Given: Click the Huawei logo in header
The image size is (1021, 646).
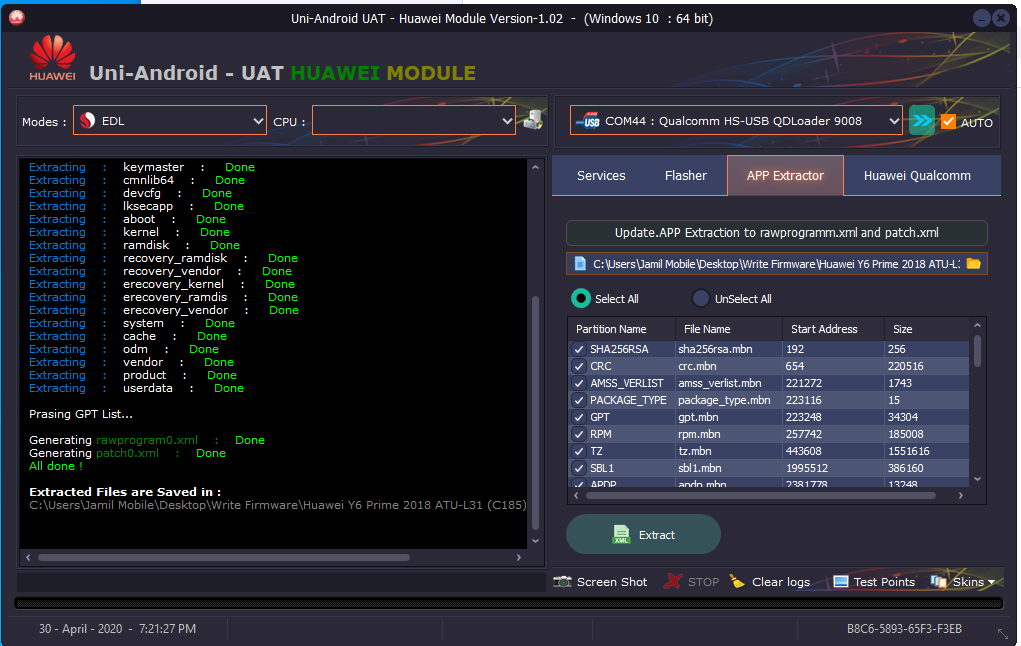Looking at the screenshot, I should (52, 58).
